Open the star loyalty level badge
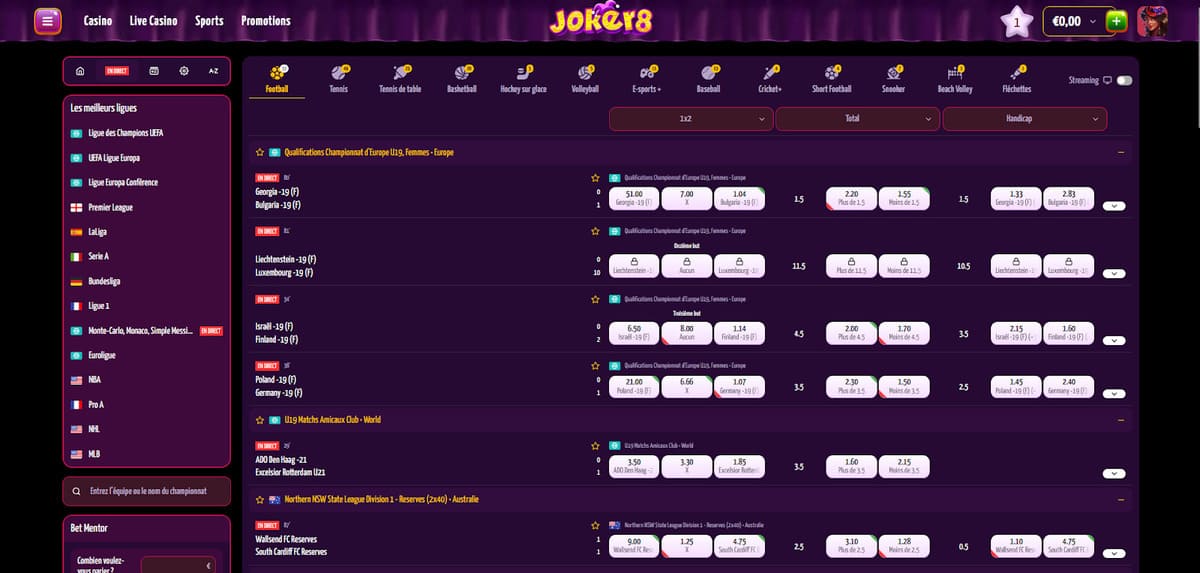Screen dimensions: 1200x573 point(1017,21)
